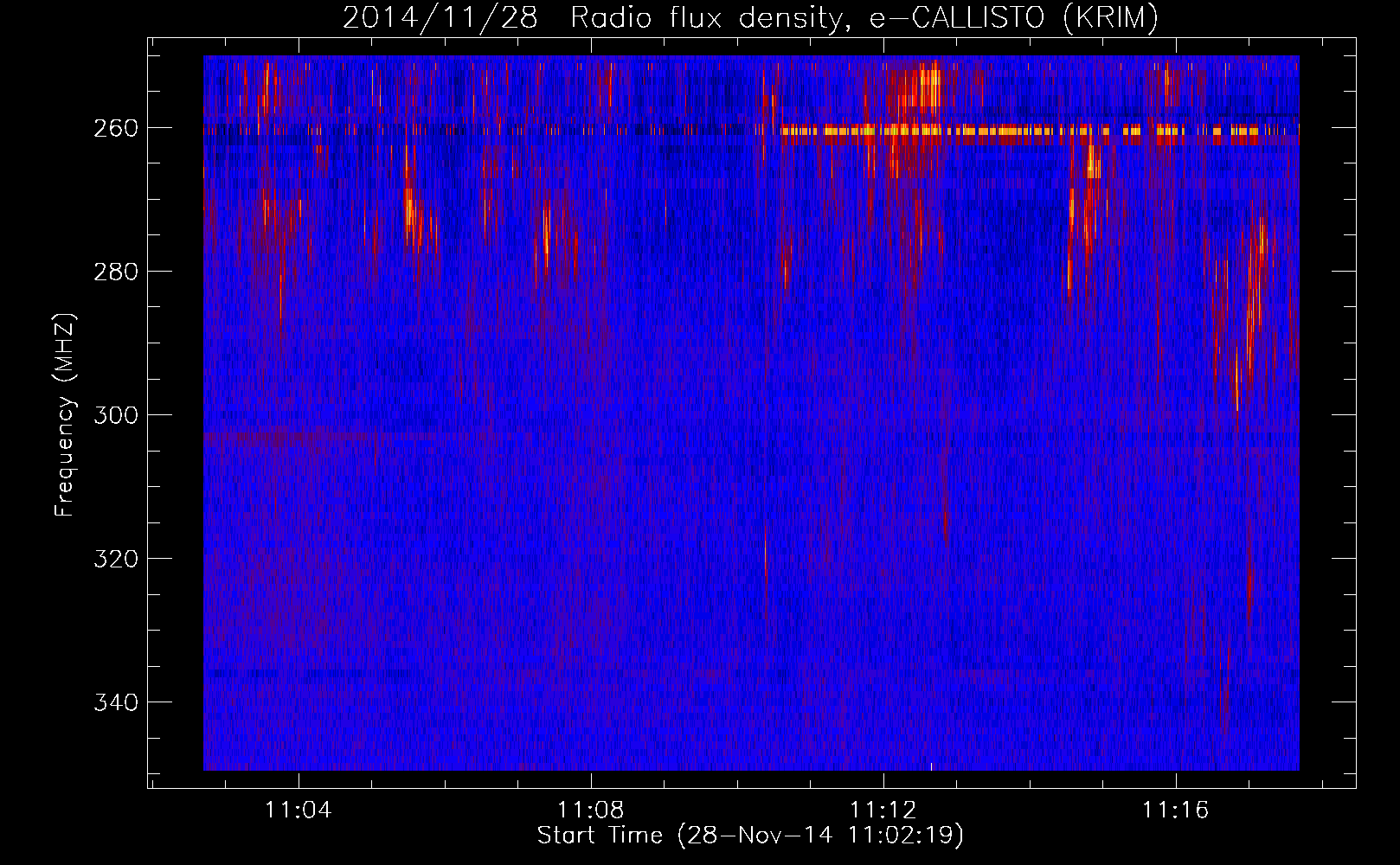Click the 340 frequency tick label
Image resolution: width=1400 pixels, height=865 pixels.
[x=116, y=702]
